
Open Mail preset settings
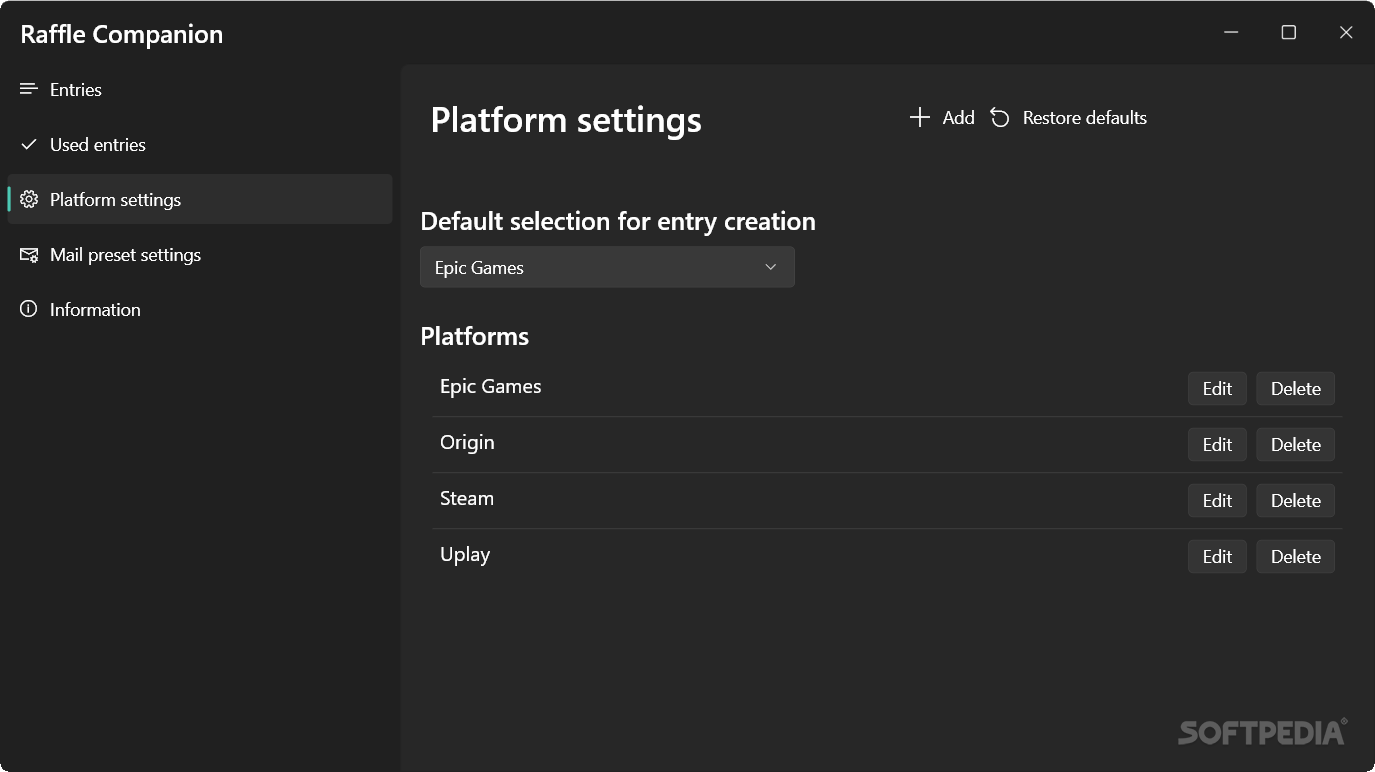(200, 254)
